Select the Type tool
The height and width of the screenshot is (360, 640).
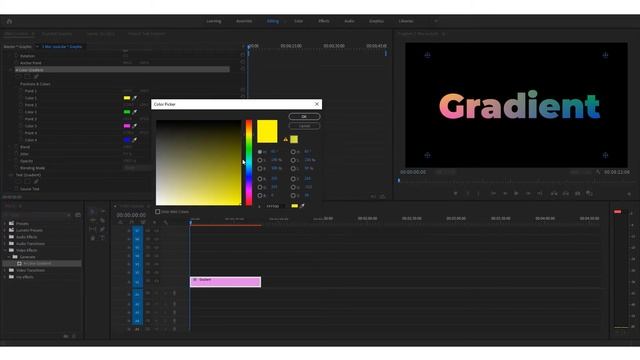pos(102,238)
